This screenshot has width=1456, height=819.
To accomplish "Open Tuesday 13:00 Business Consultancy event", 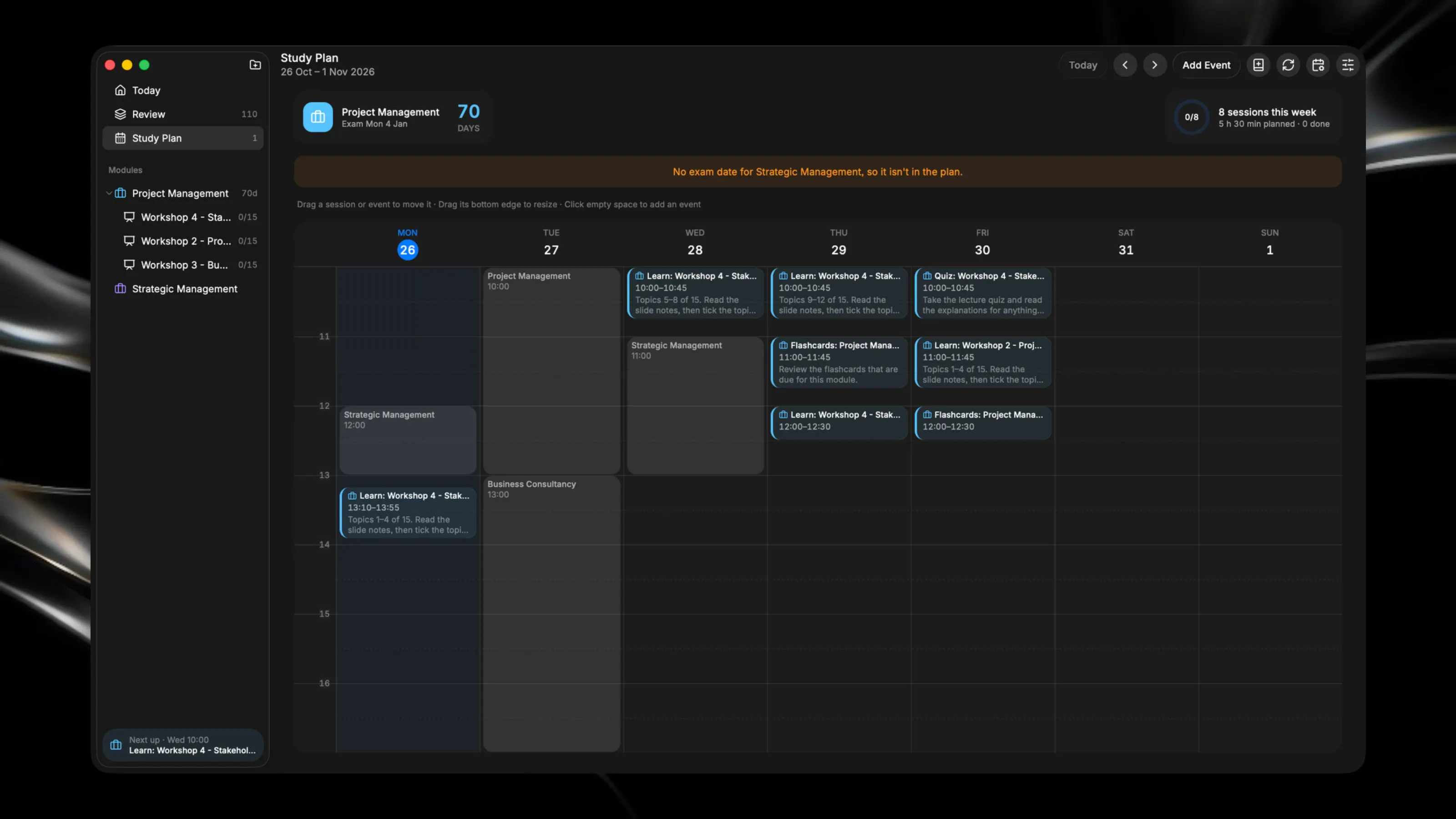I will (551, 614).
